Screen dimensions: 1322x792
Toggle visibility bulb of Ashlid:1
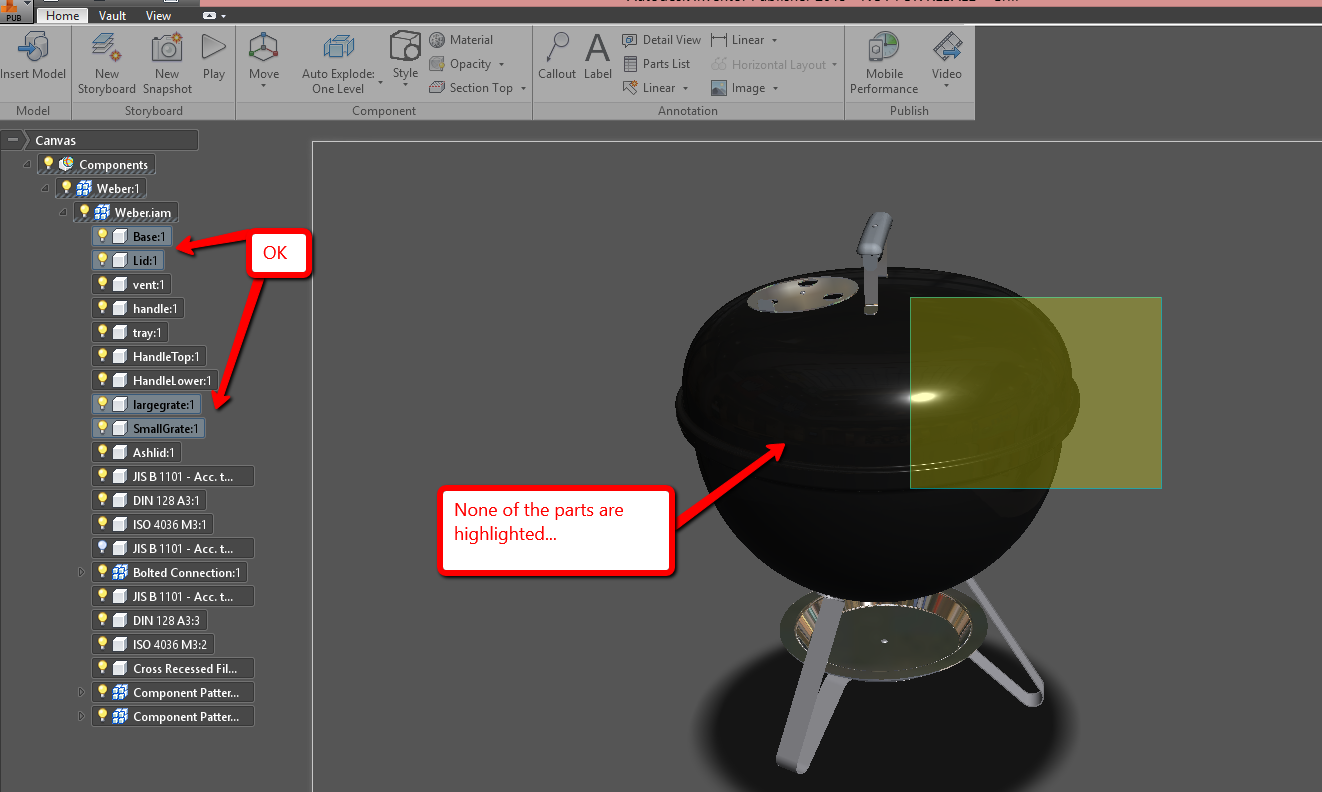point(102,452)
